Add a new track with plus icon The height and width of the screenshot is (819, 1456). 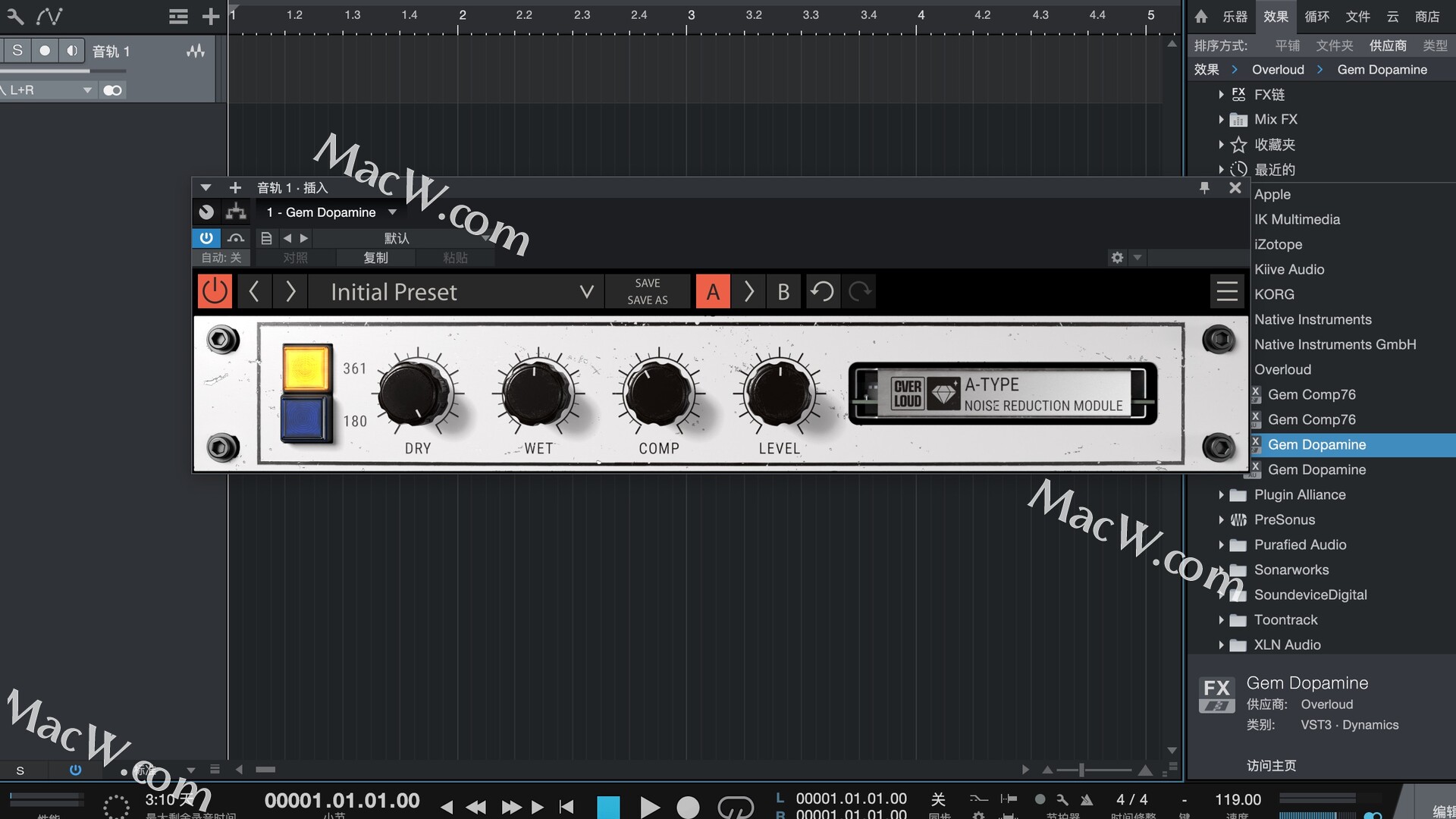pyautogui.click(x=211, y=16)
